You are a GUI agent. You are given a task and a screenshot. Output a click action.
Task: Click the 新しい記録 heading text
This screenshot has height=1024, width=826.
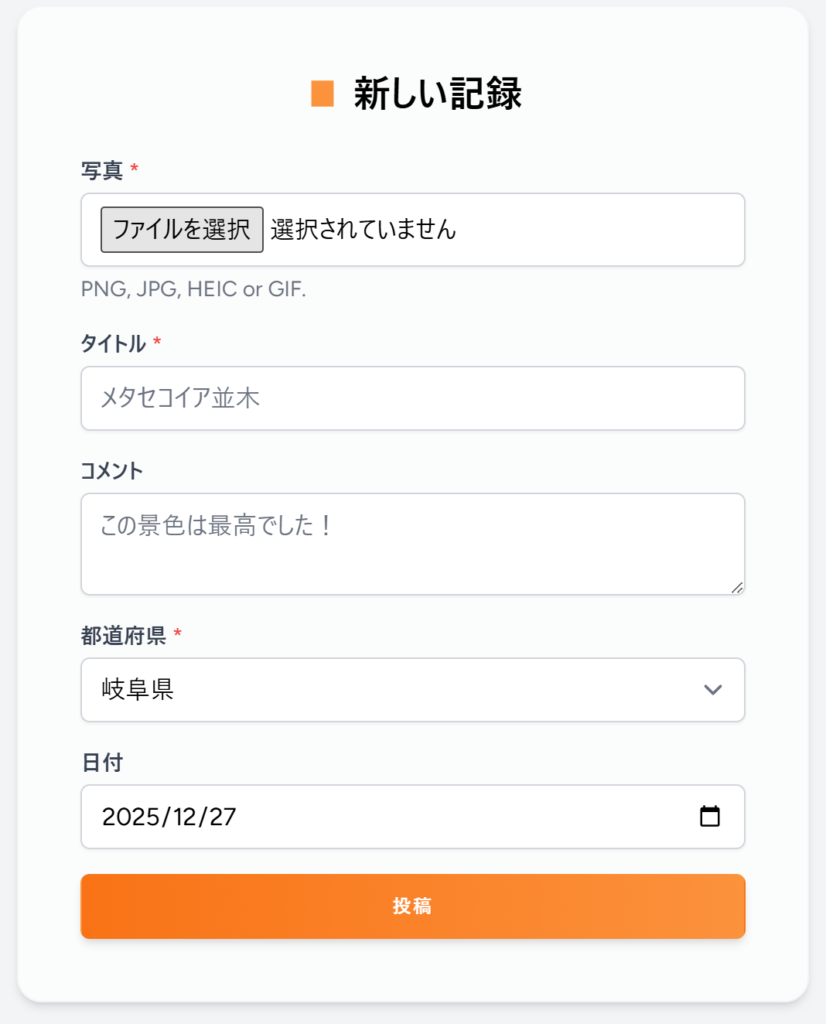click(x=437, y=94)
